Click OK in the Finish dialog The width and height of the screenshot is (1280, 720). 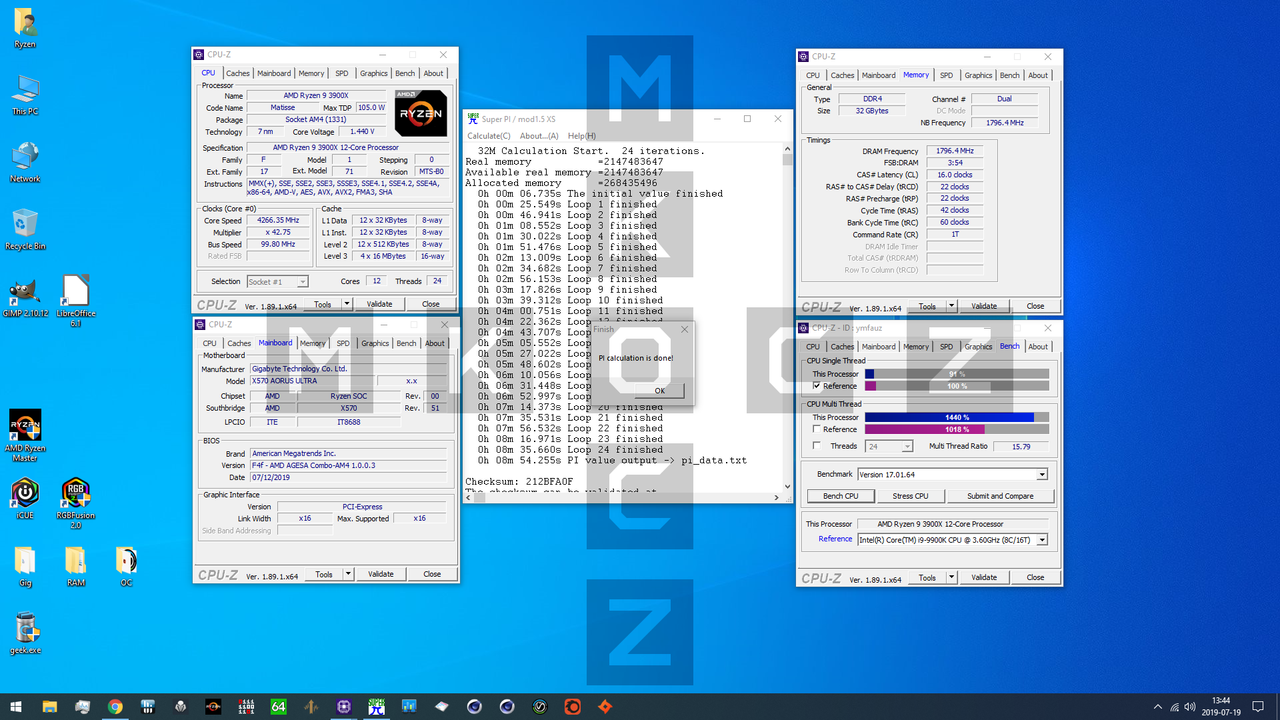[x=660, y=391]
